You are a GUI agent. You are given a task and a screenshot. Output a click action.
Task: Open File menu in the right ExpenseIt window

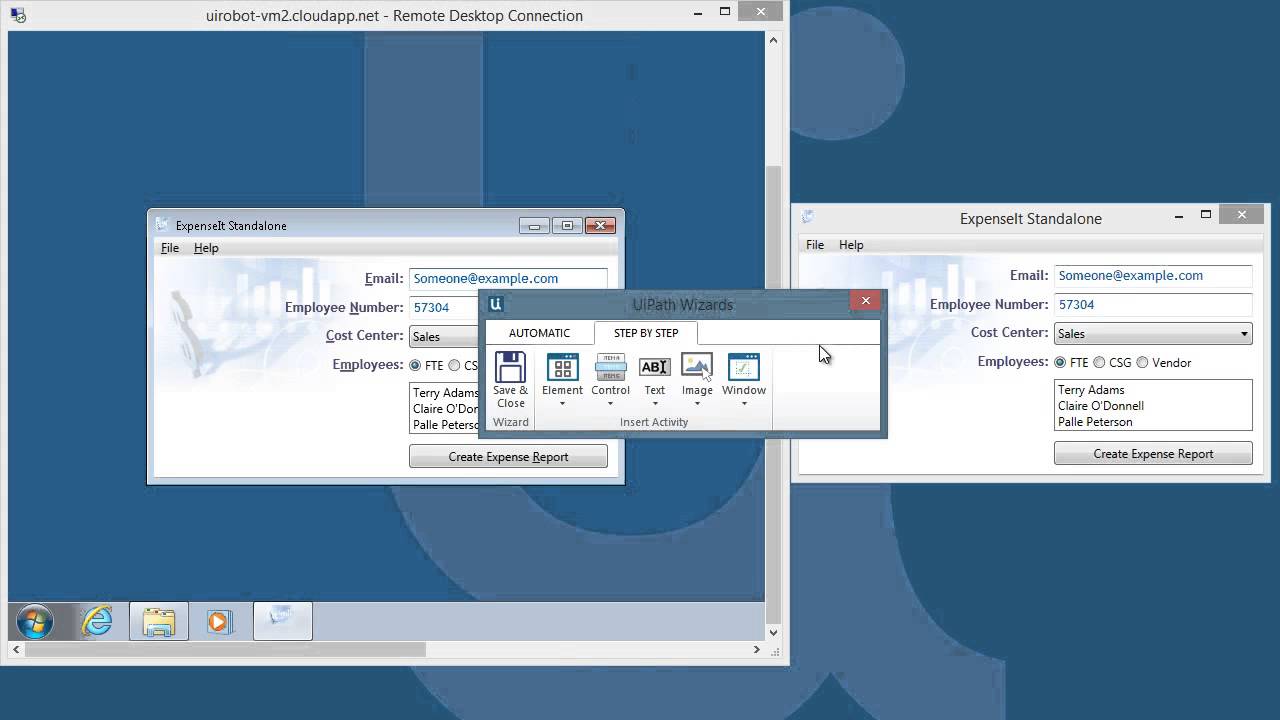pyautogui.click(x=815, y=245)
